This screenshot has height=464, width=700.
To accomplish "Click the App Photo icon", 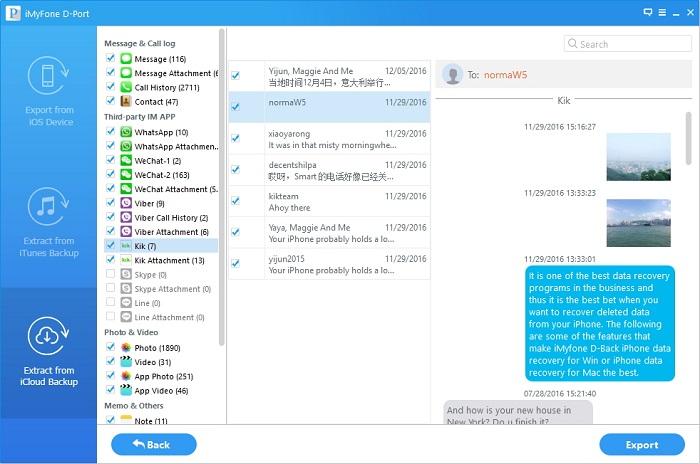I will (x=126, y=376).
